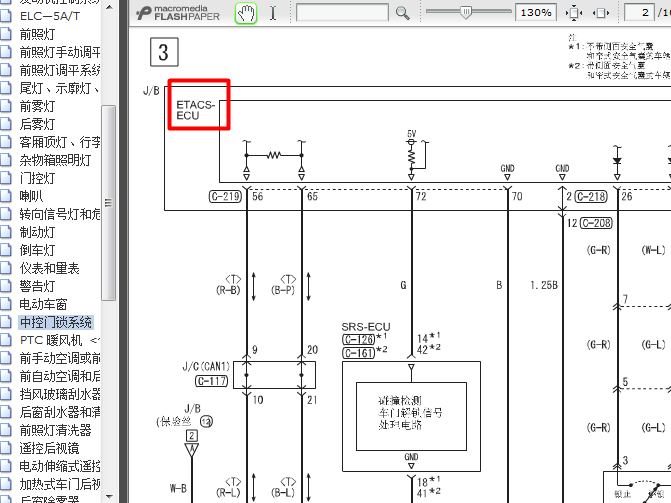Click the C-161 connector label
The image size is (671, 503).
click(359, 353)
